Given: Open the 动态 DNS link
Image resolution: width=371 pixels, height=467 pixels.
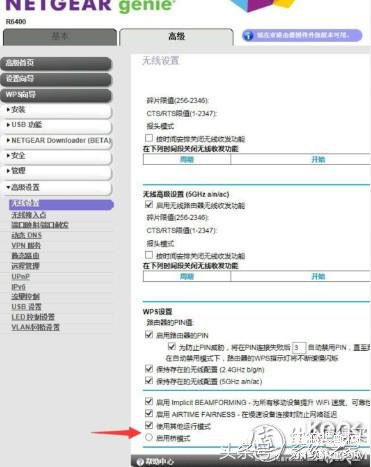Looking at the screenshot, I should 27,235.
